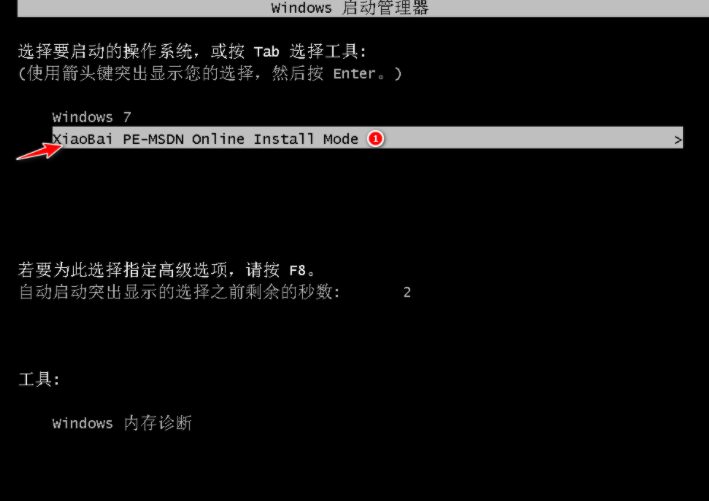This screenshot has width=709, height=501.
Task: Click the 使用箭头键突出显示 hint line
Action: (210, 73)
